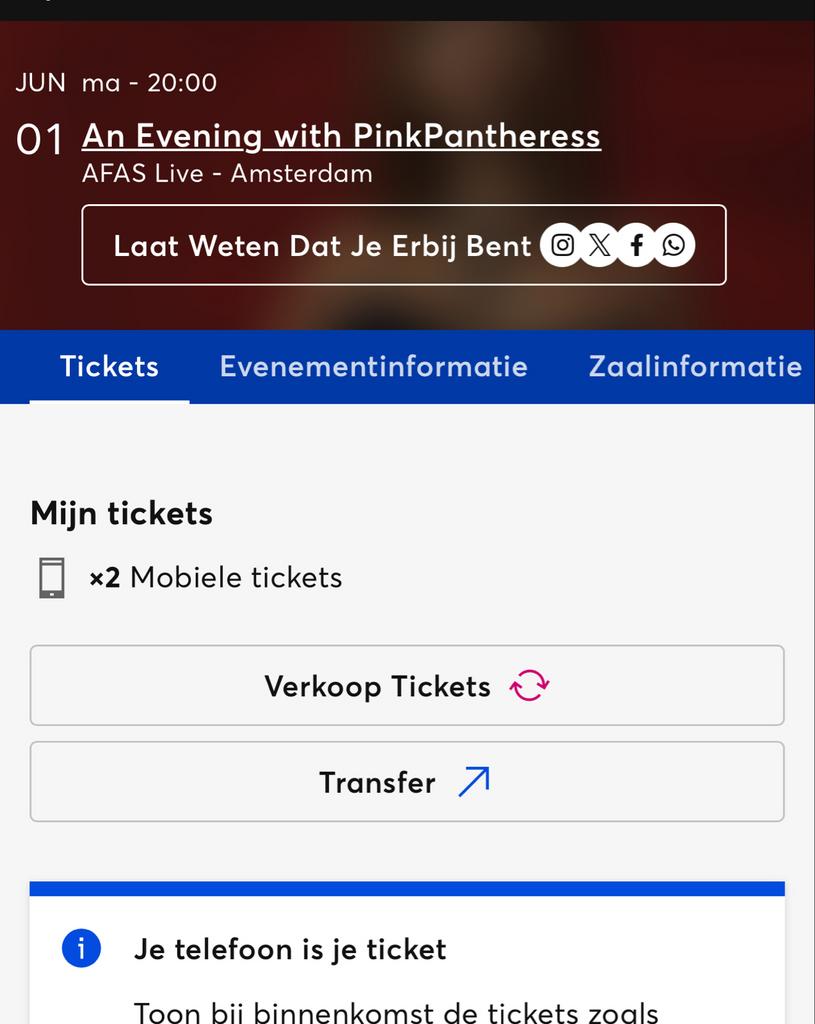The width and height of the screenshot is (815, 1024).
Task: Share event on Instagram
Action: coord(562,244)
